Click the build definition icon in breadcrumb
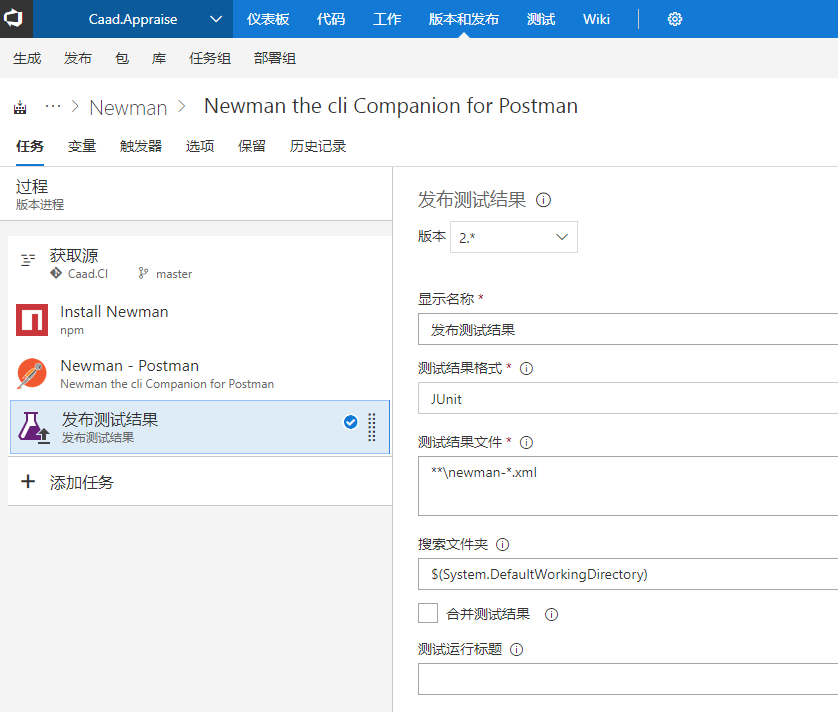 pos(20,107)
